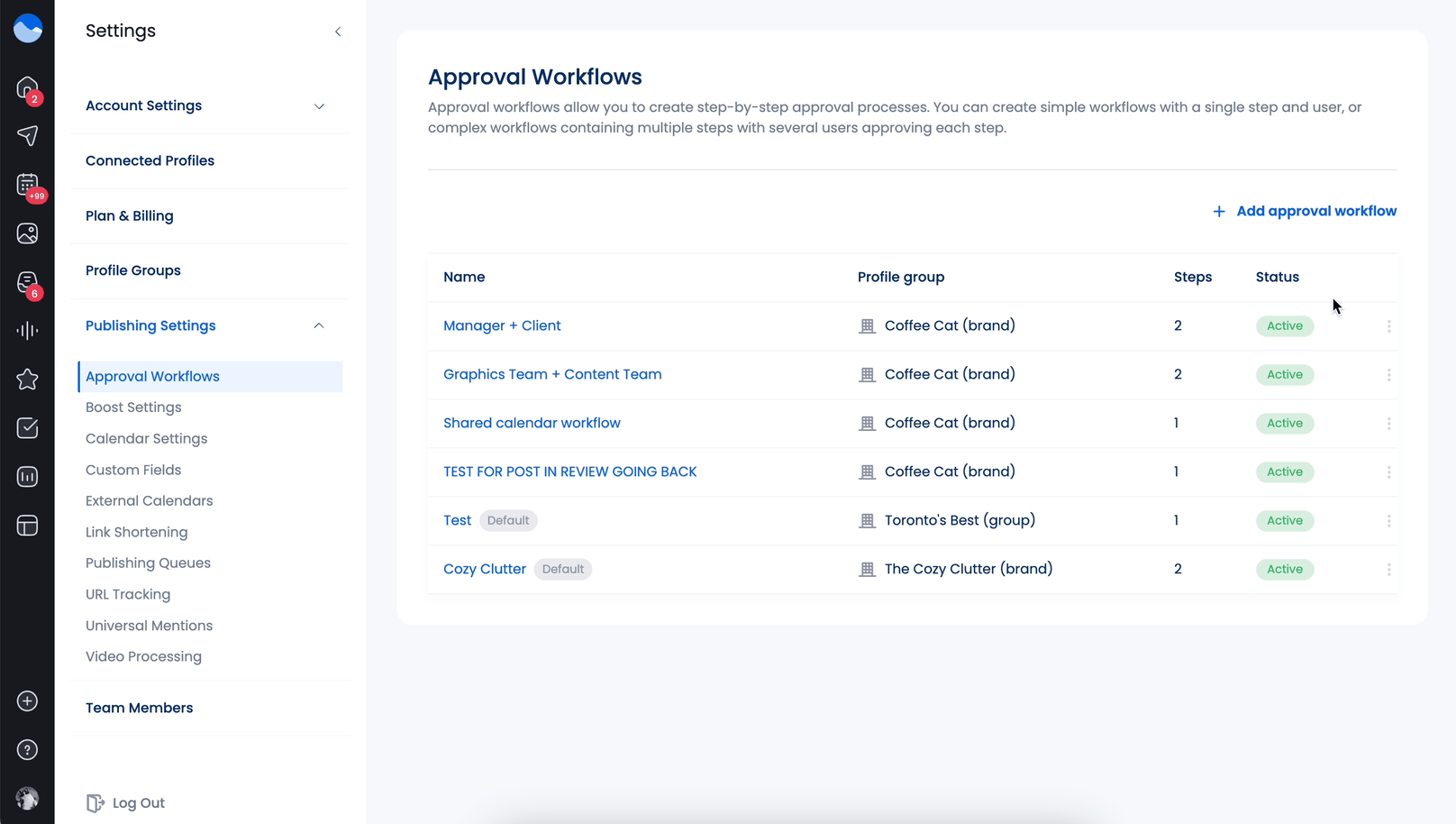Viewport: 1456px width, 824px height.
Task: Click Add approval workflow
Action: [x=1305, y=211]
